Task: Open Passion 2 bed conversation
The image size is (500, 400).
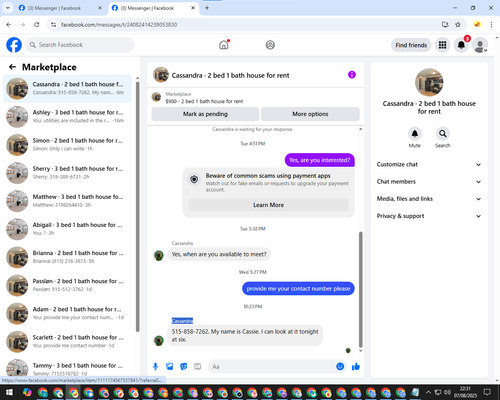Action: click(67, 285)
